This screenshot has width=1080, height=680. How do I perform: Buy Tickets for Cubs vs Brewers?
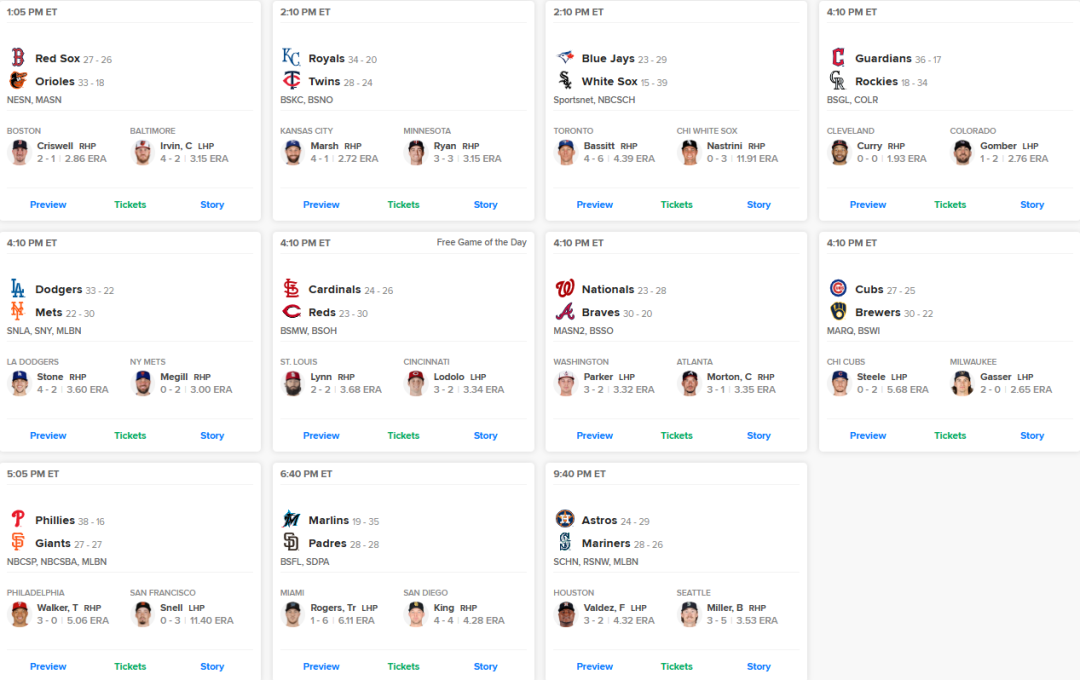(x=950, y=435)
